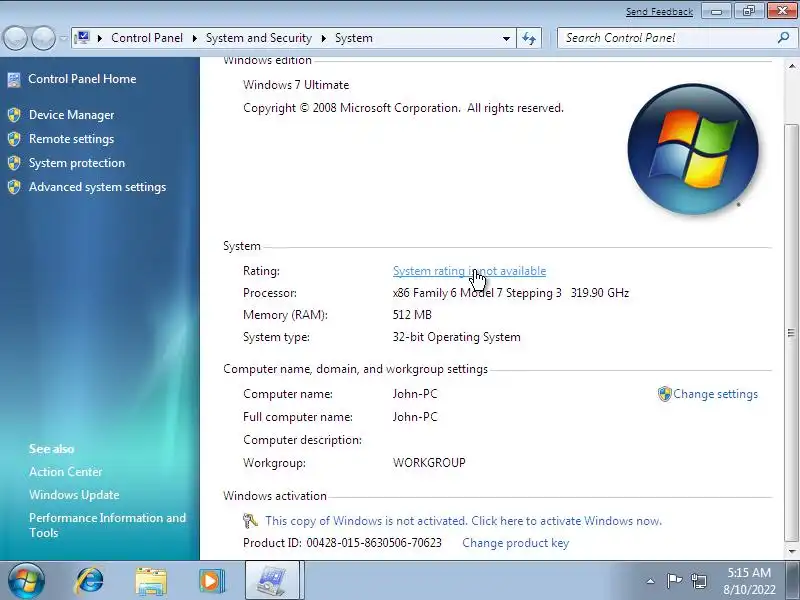Open Action Center under See also
The height and width of the screenshot is (600, 800).
(x=66, y=471)
